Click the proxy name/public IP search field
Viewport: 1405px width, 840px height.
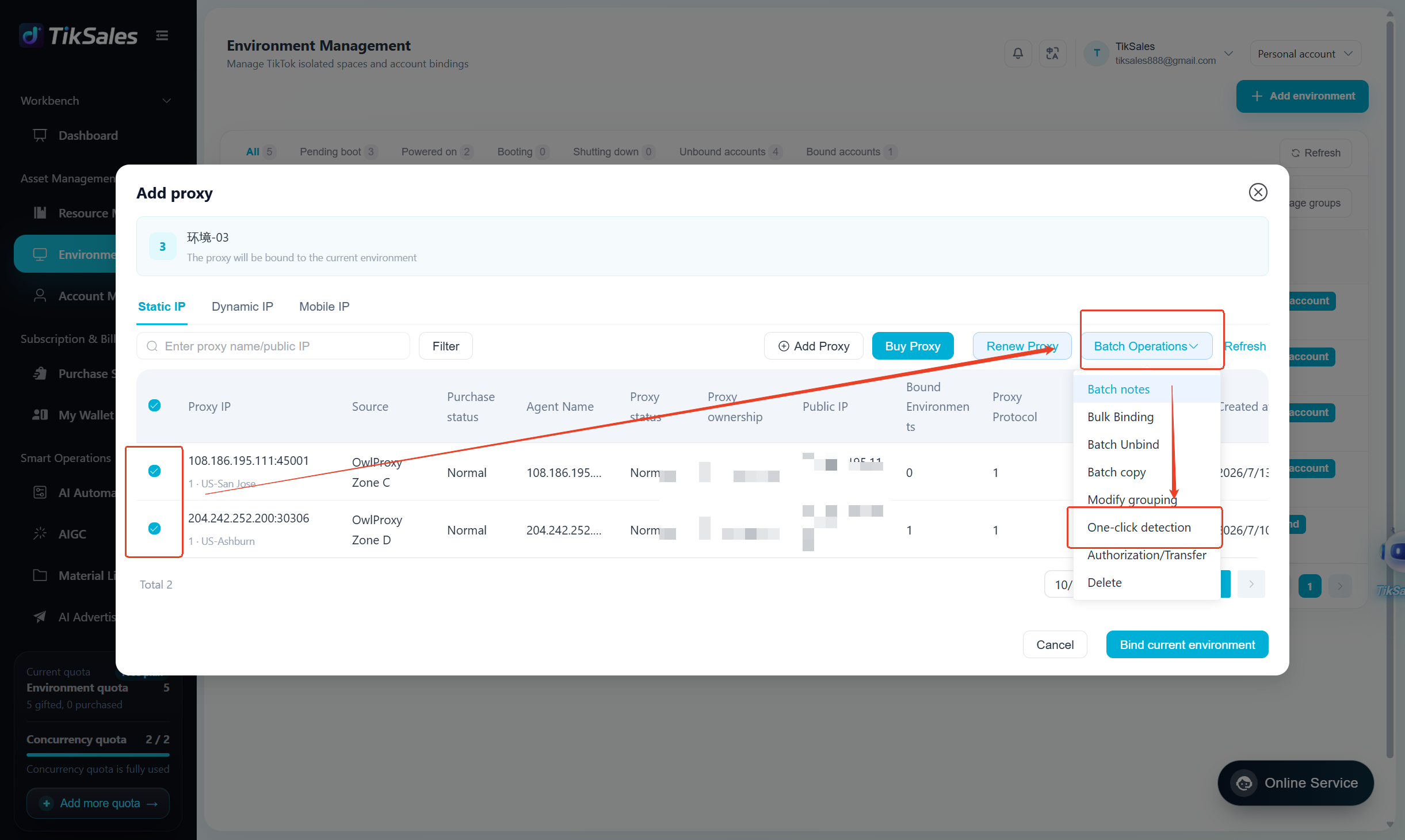tap(273, 346)
